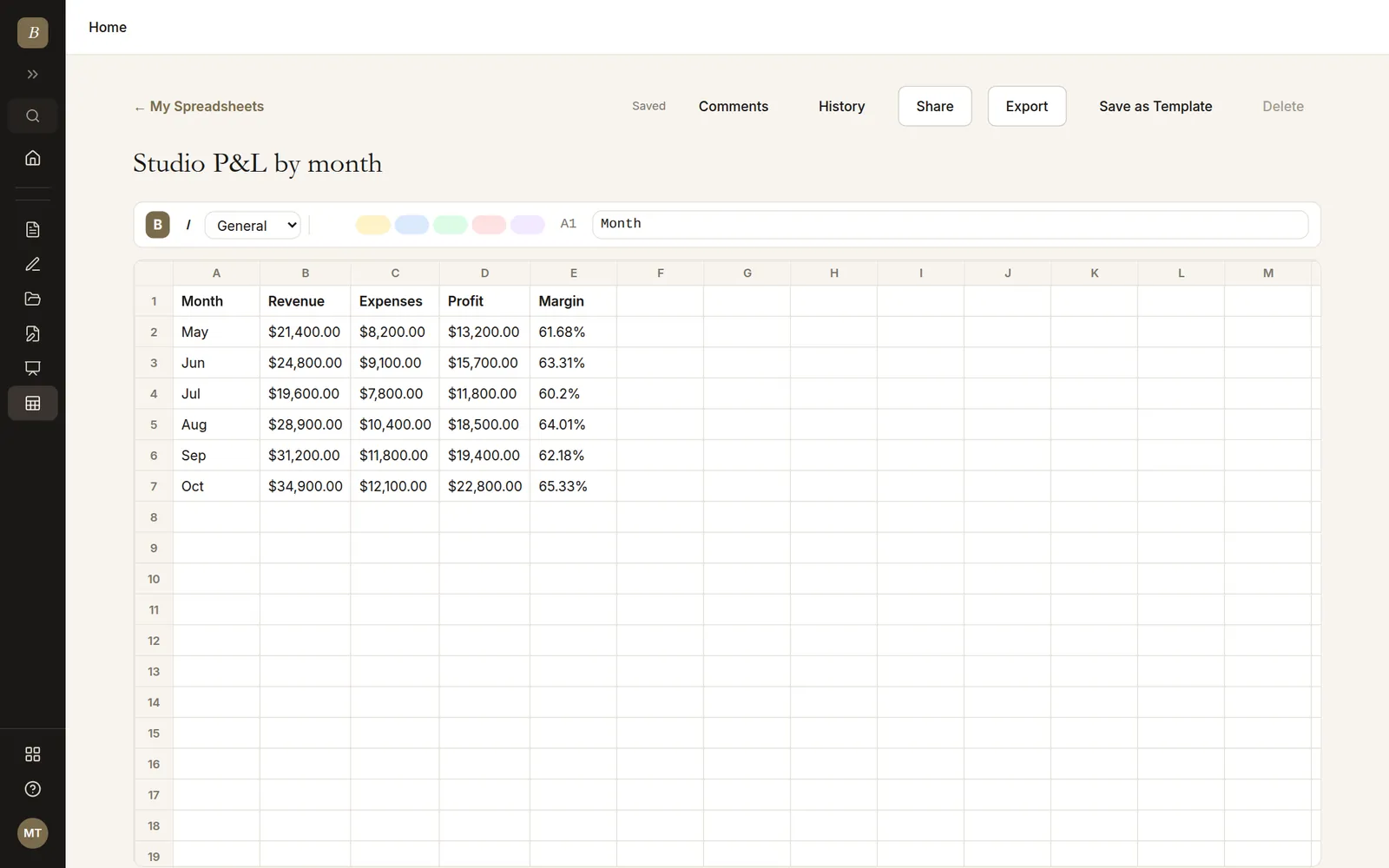Open the apps grid icon in sidebar

(x=32, y=754)
